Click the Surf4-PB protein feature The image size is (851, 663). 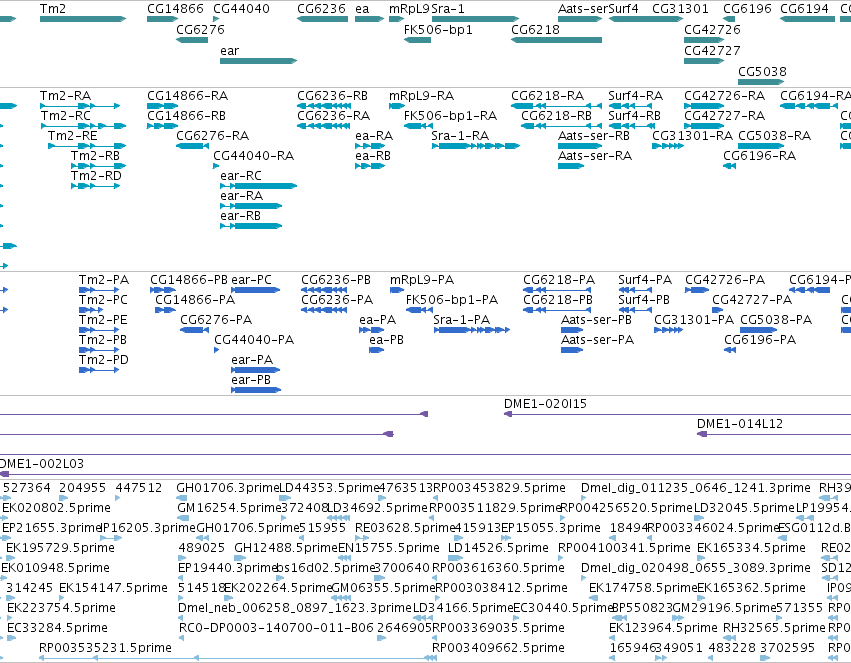click(x=635, y=310)
